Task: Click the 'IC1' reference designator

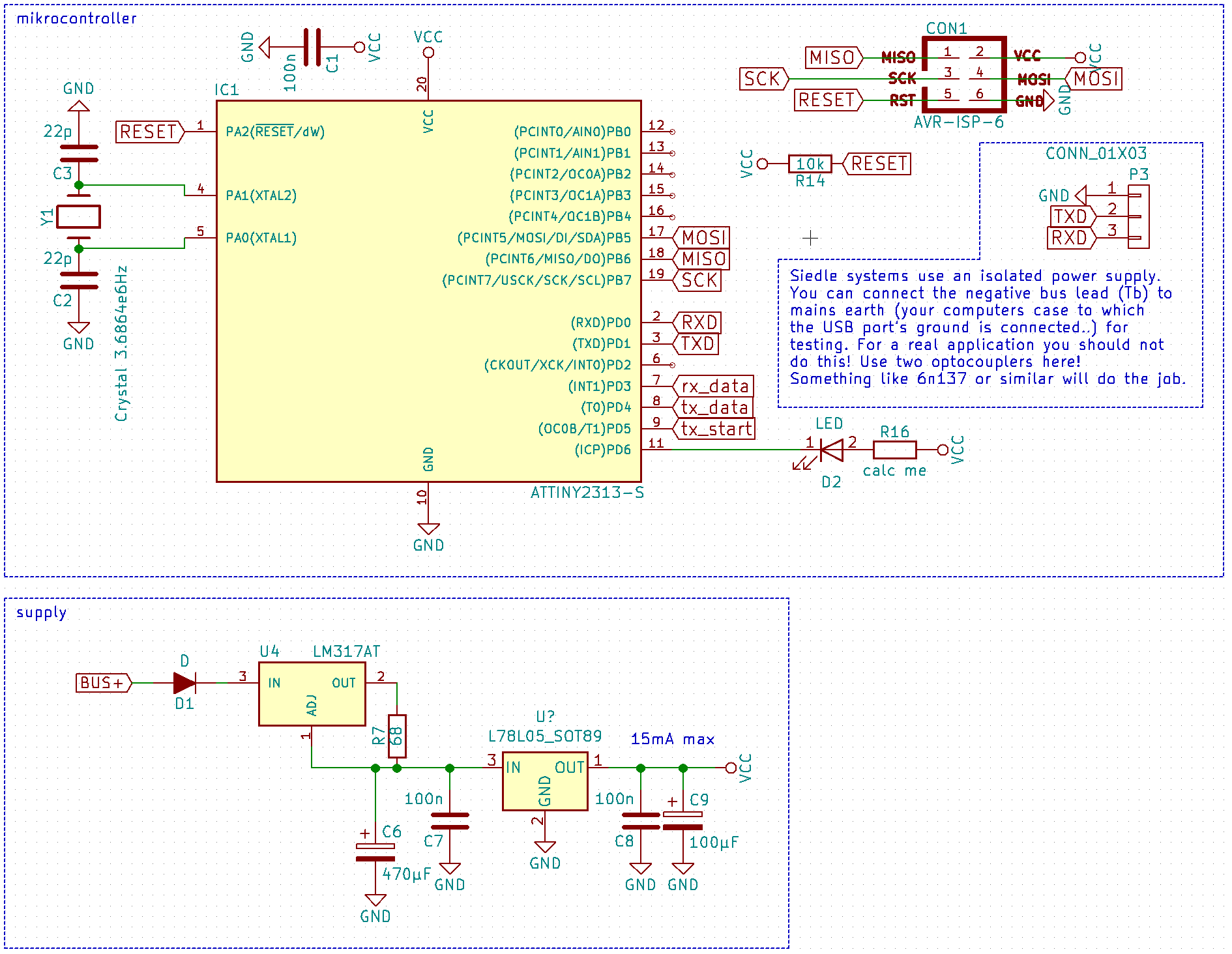Action: 226,90
